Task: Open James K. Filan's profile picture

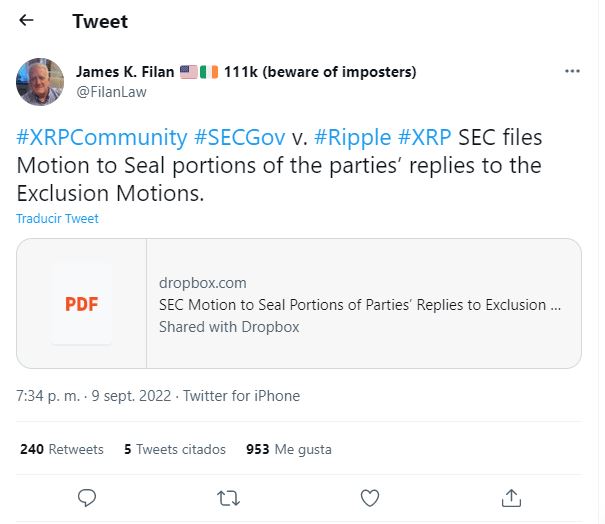Action: [41, 82]
